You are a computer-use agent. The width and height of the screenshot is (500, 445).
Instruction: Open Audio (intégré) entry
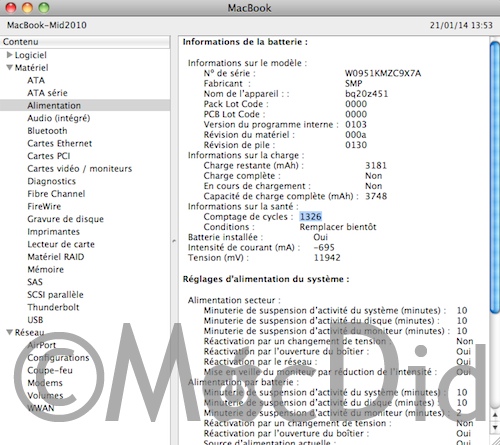(x=59, y=118)
